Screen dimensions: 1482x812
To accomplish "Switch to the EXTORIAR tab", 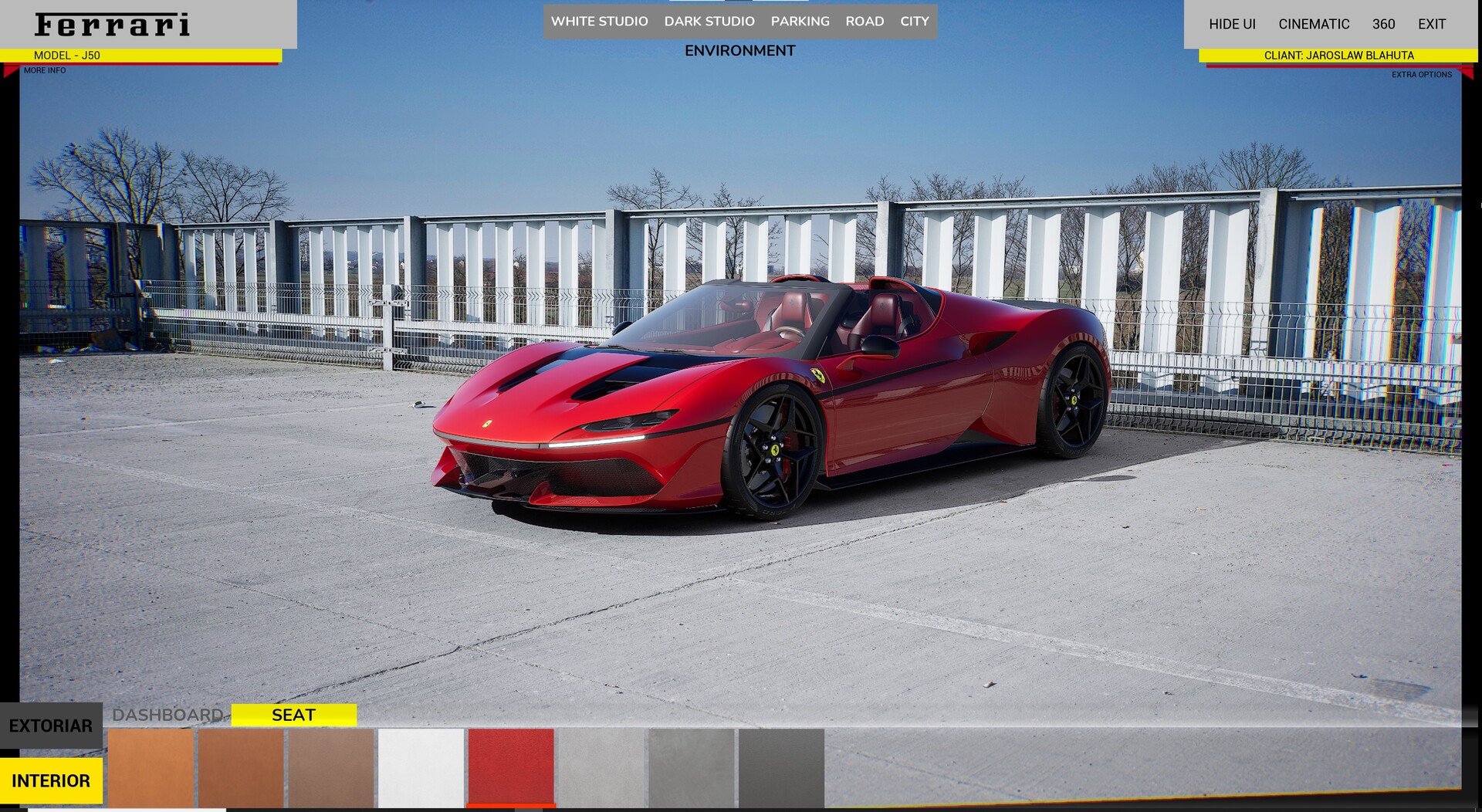I will [50, 726].
